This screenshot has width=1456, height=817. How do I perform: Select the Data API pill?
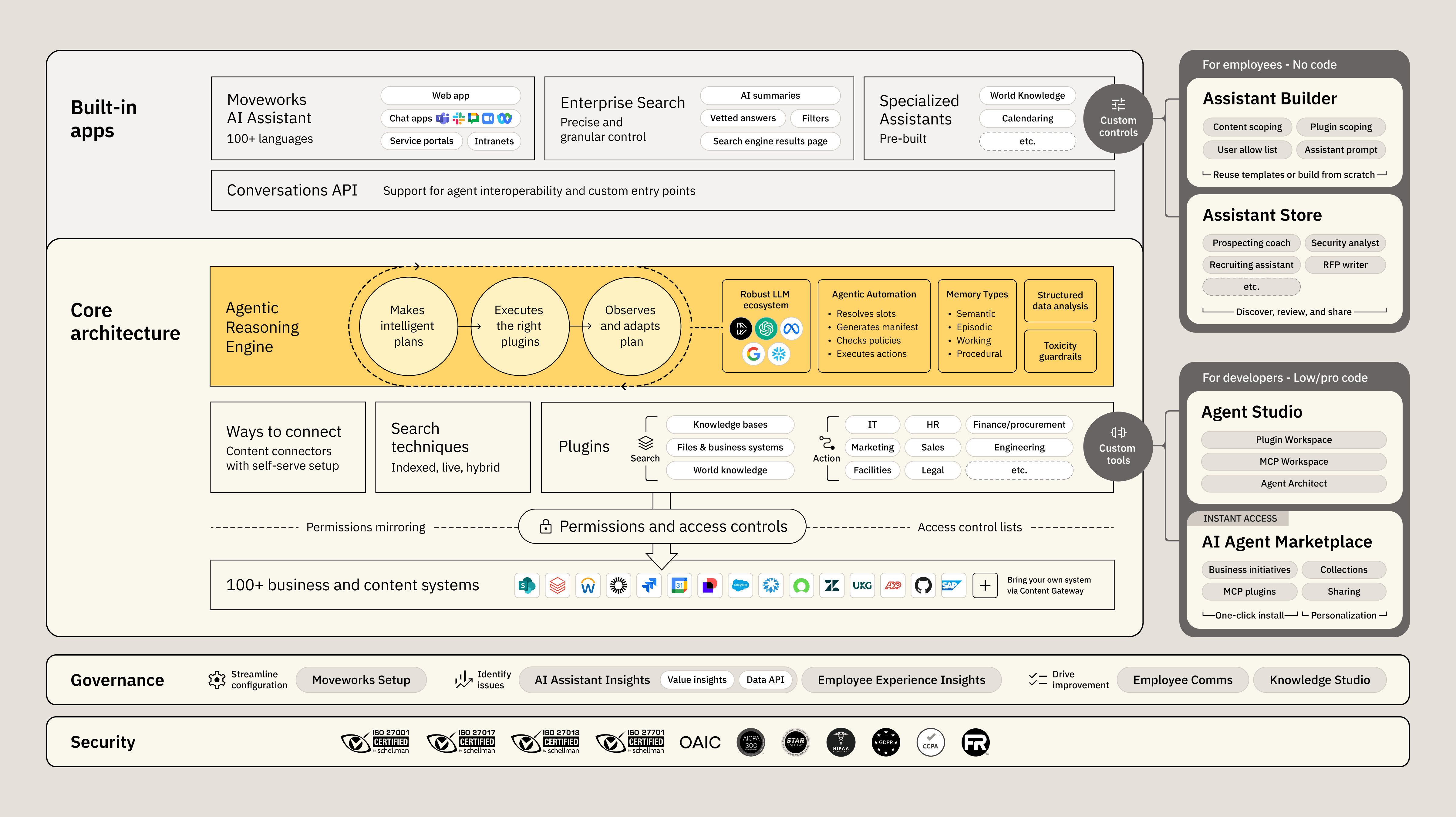(x=765, y=680)
